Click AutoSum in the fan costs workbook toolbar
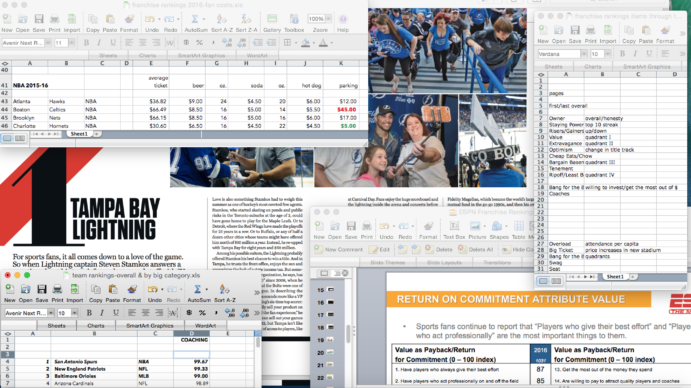 coord(195,23)
